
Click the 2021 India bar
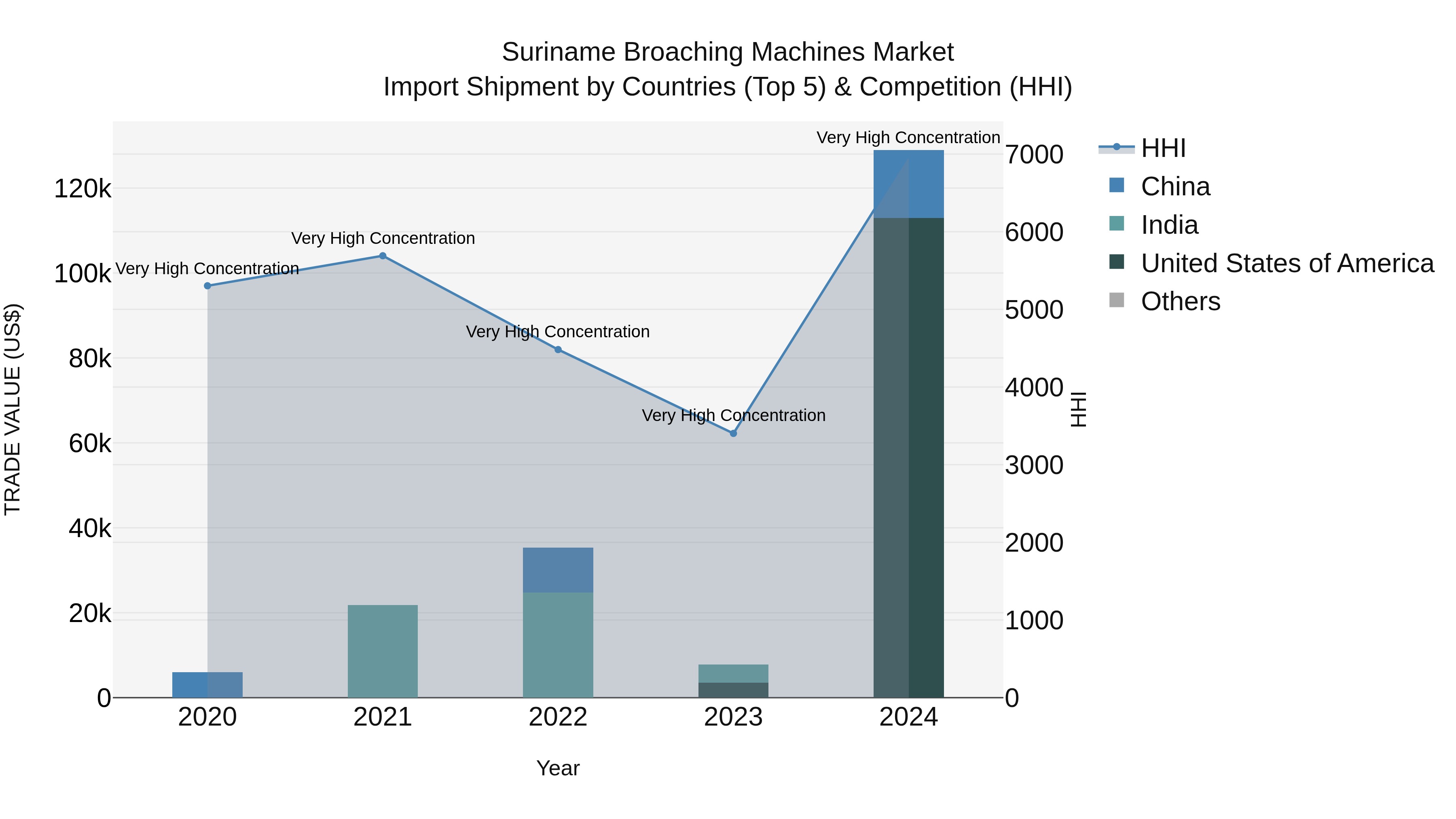(383, 652)
